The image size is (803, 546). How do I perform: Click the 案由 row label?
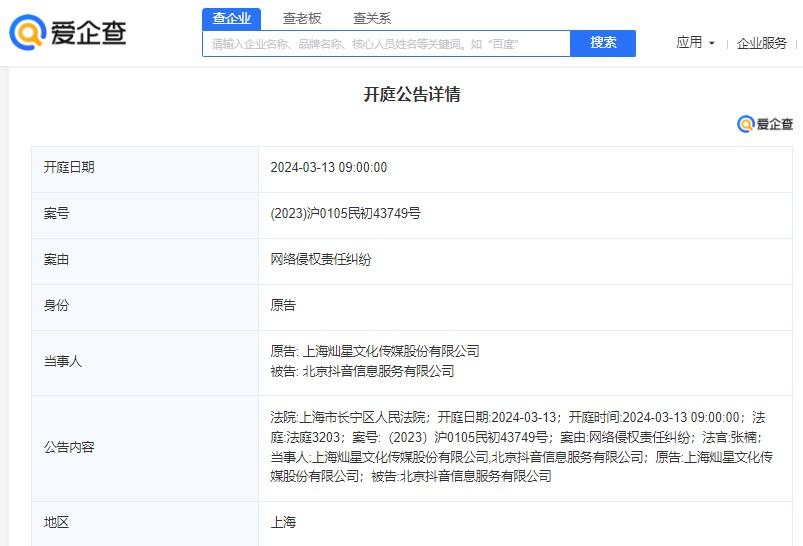click(56, 259)
